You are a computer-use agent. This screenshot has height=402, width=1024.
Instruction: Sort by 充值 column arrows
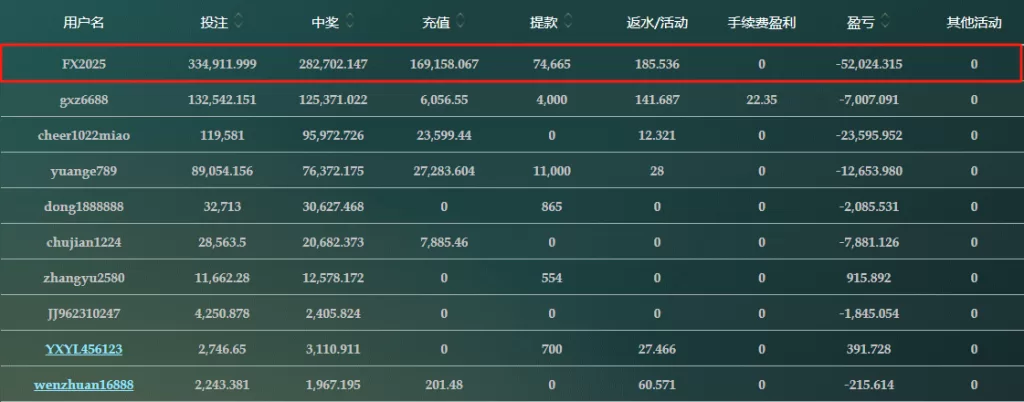460,22
